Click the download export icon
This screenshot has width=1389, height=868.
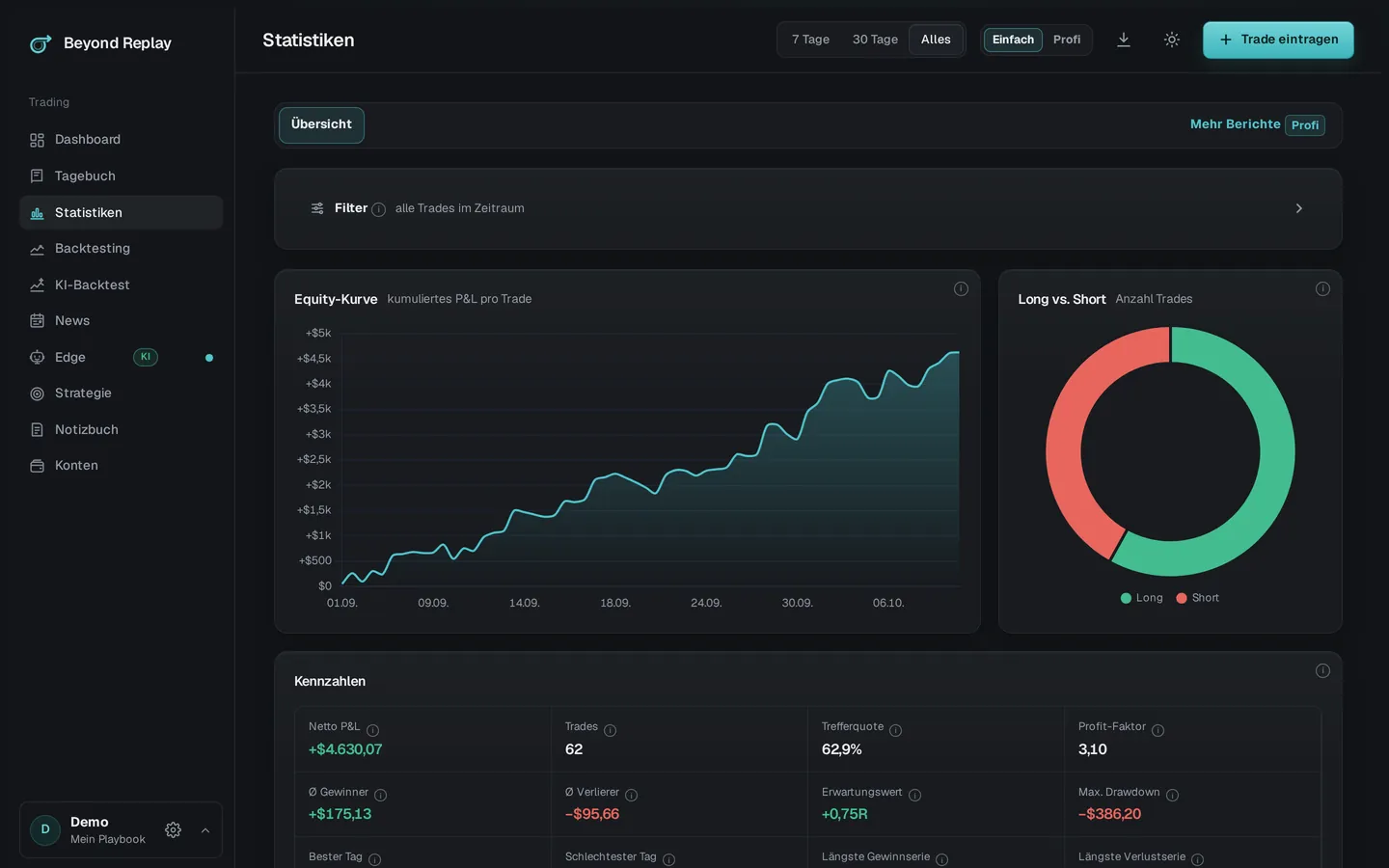[x=1124, y=40]
